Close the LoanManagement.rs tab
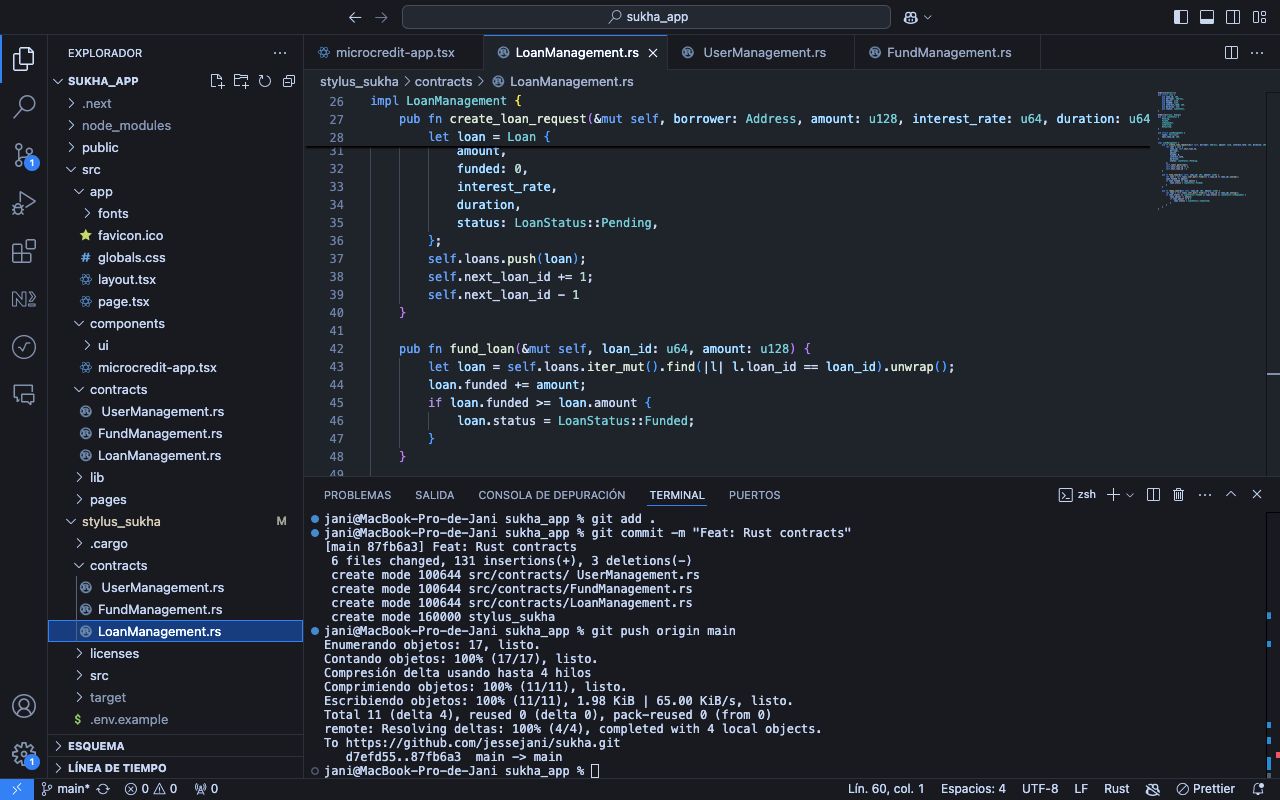The height and width of the screenshot is (800, 1280). coord(653,53)
